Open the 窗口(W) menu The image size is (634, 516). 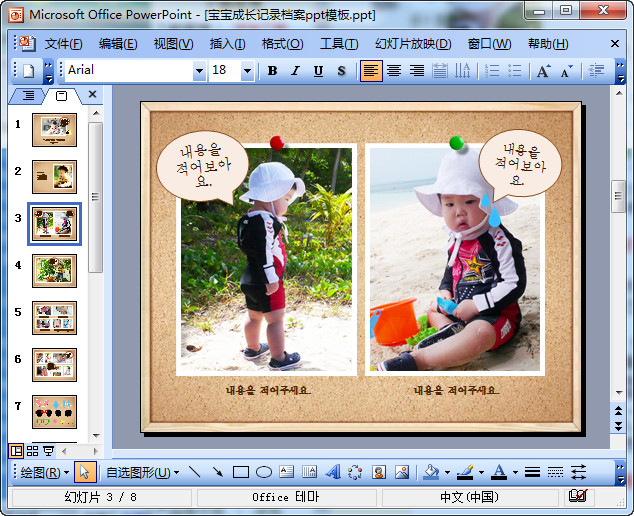(489, 44)
